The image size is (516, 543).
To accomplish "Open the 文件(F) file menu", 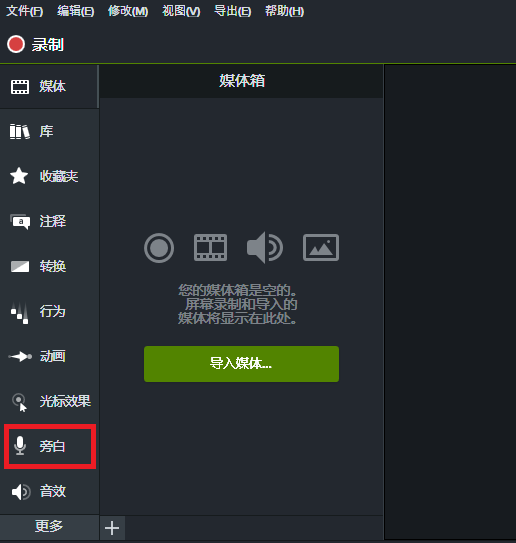I will pos(25,11).
